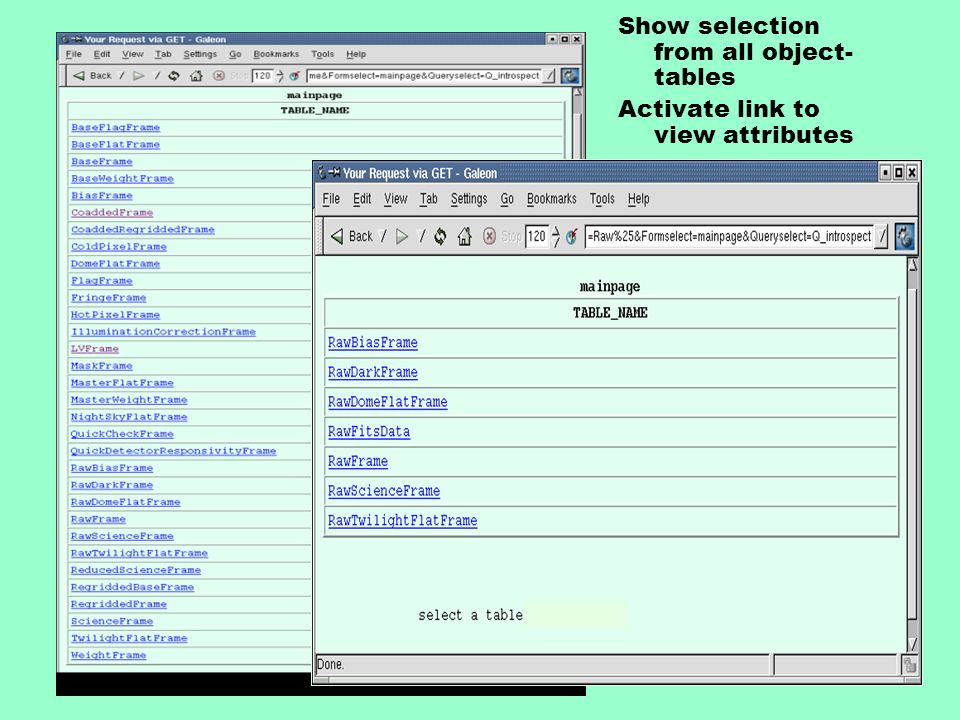Open Tab menu in front window

point(429,199)
